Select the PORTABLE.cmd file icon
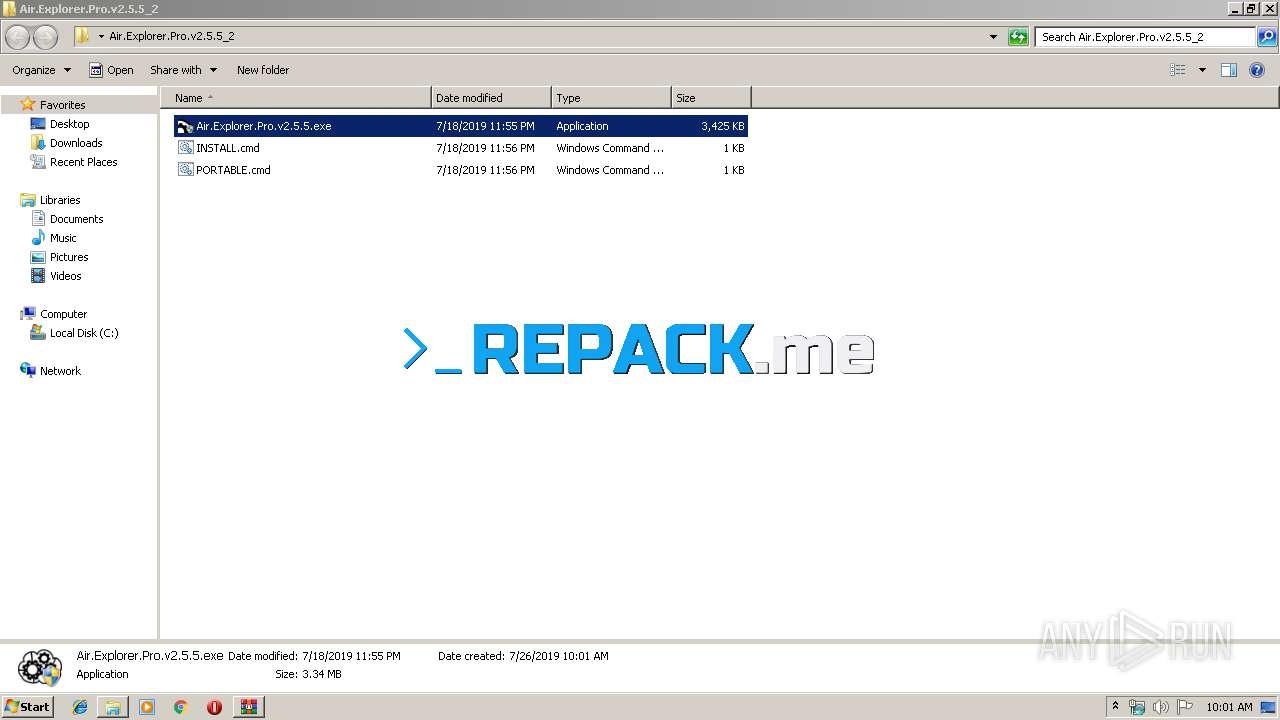The height and width of the screenshot is (720, 1280). [185, 170]
